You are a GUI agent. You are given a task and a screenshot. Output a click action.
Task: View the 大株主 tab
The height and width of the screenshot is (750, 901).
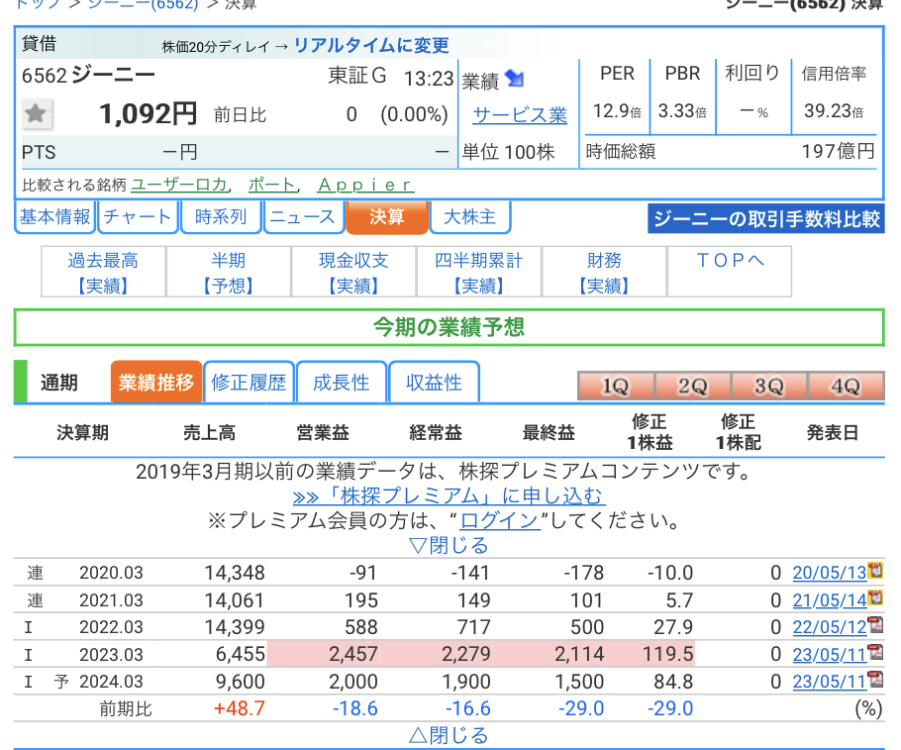click(x=470, y=217)
